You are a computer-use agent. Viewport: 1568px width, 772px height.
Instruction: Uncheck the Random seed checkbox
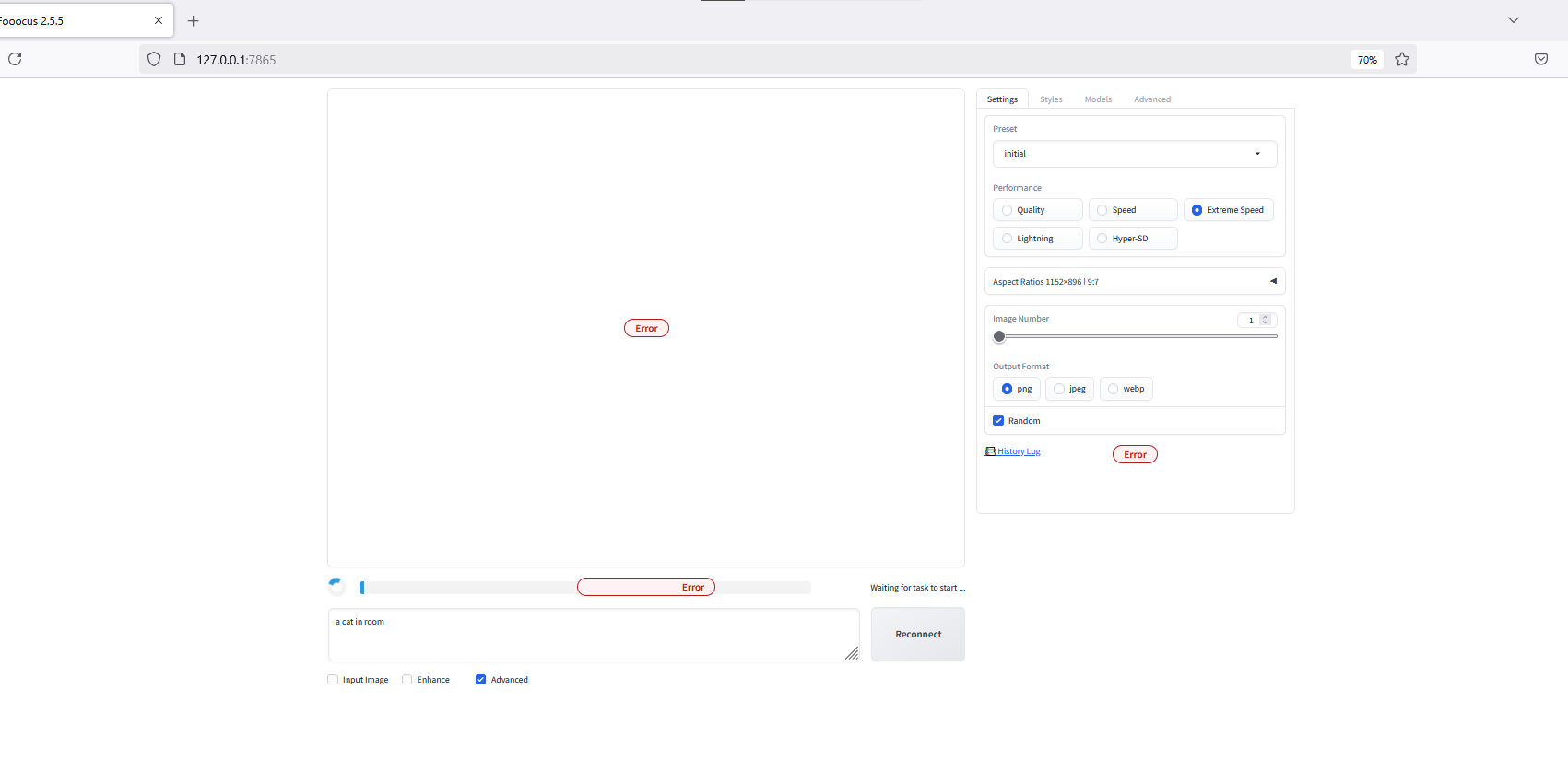(x=998, y=421)
